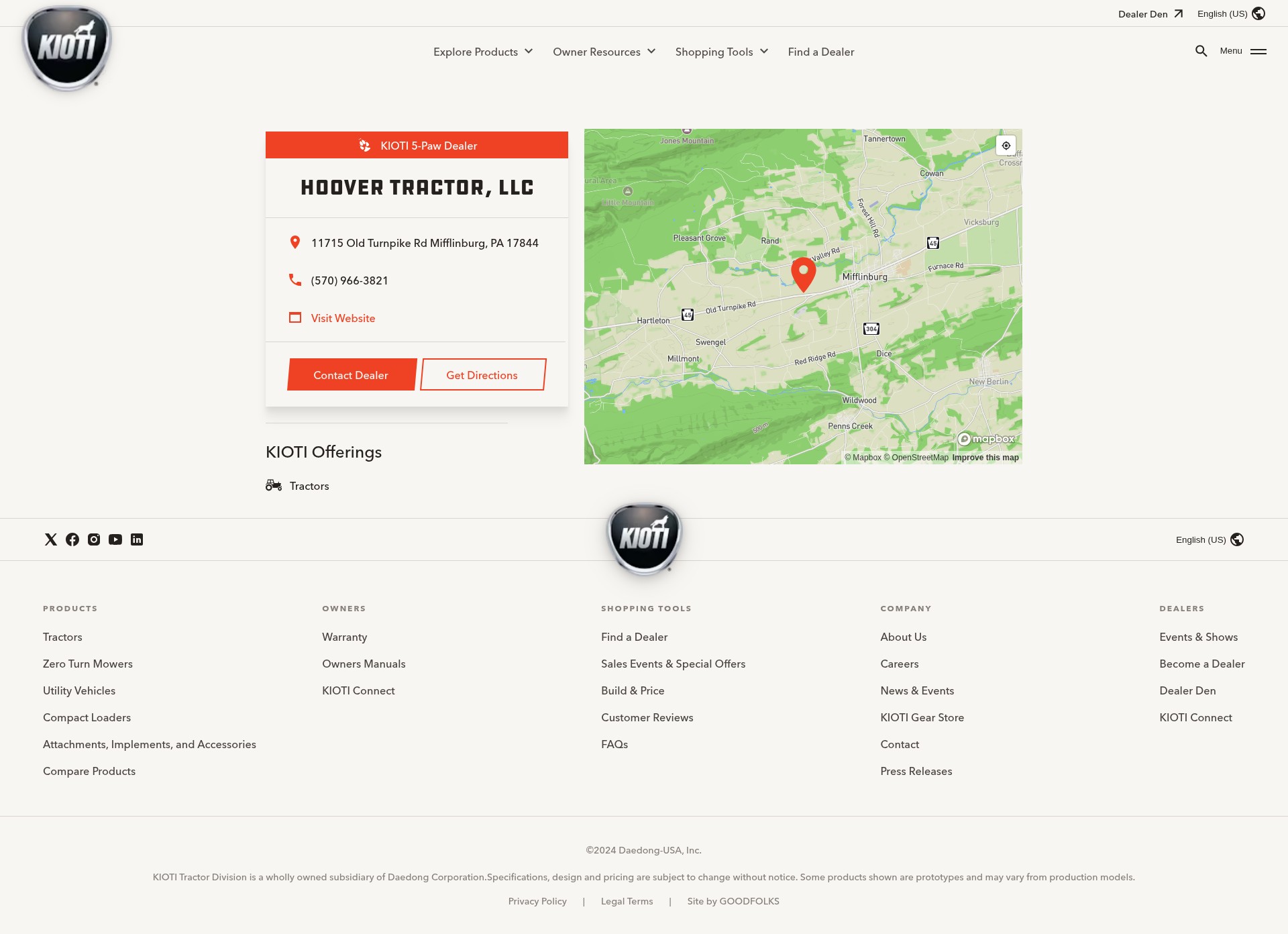The height and width of the screenshot is (934, 1288).
Task: Open KIOTI Connect under Dealers
Action: 1195,717
